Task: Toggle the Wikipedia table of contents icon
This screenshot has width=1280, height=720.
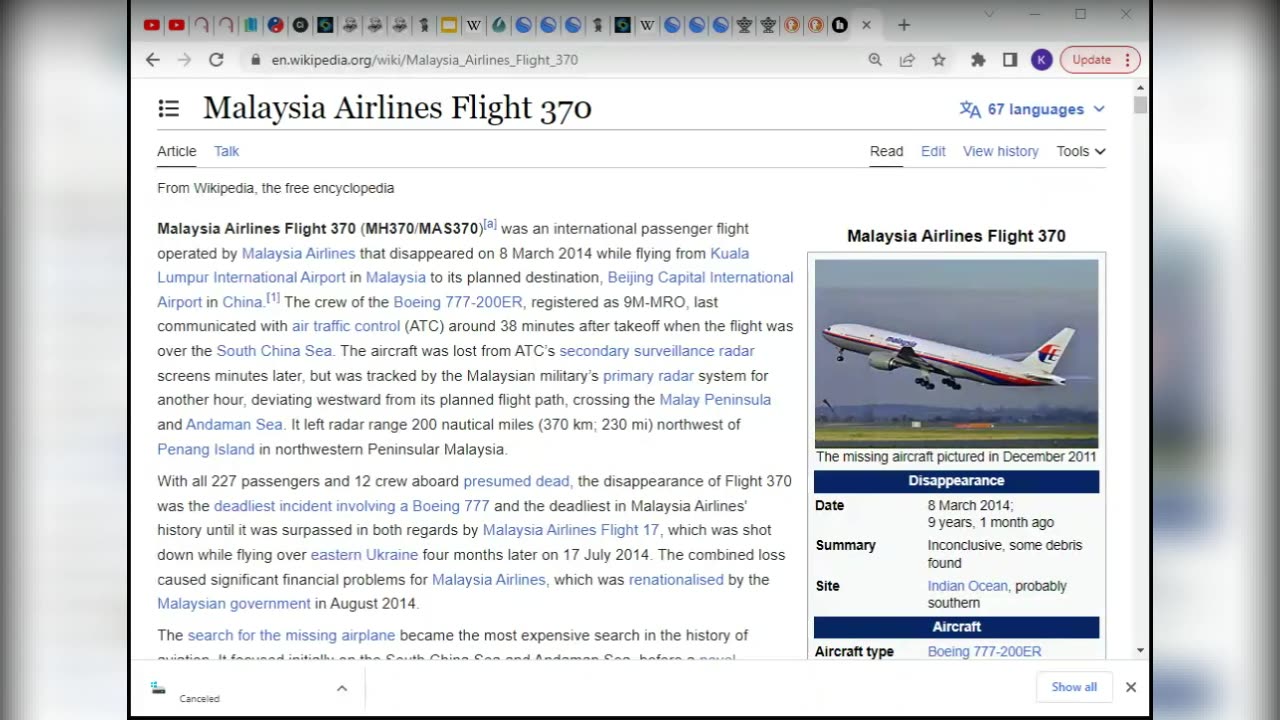Action: pyautogui.click(x=169, y=109)
